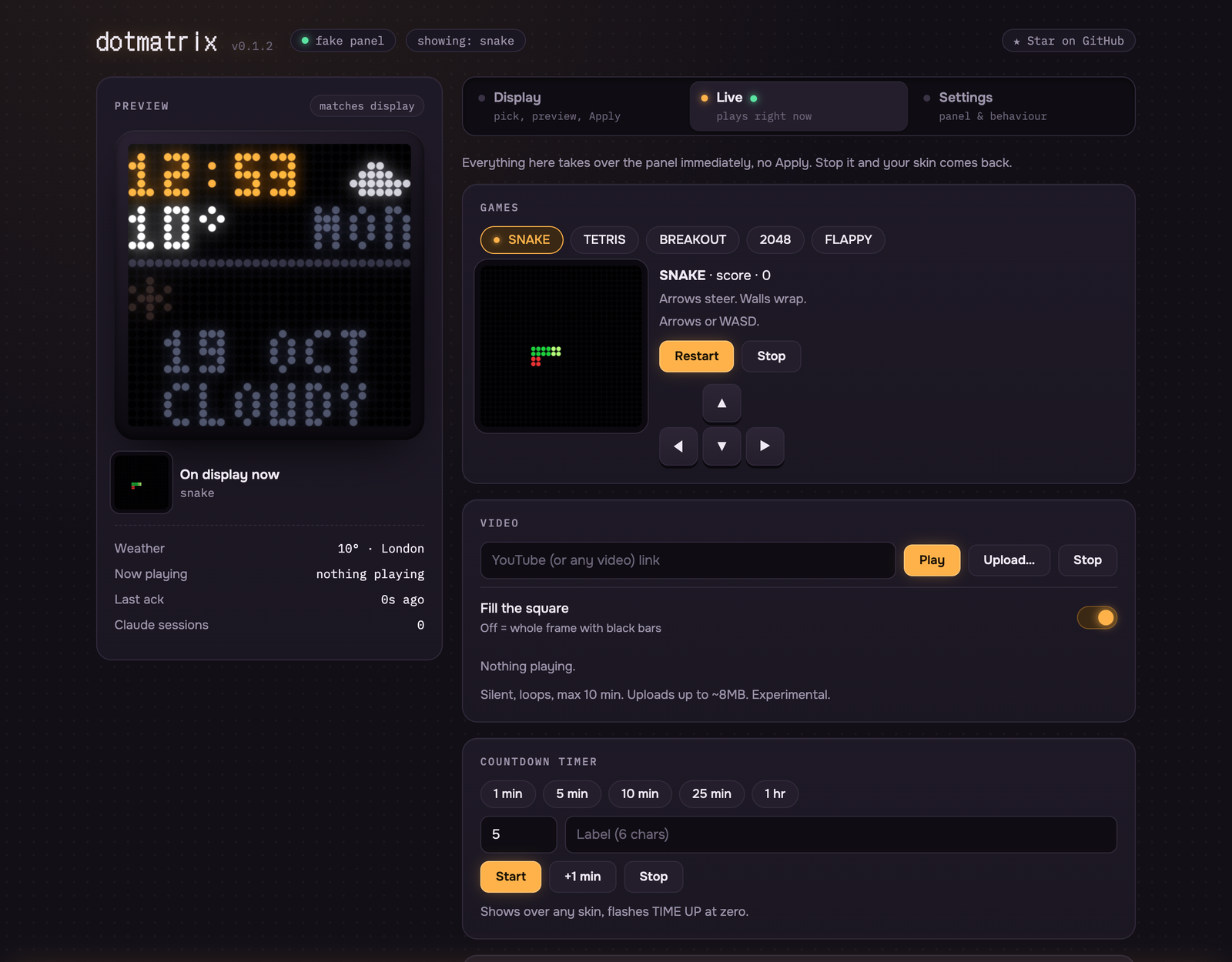Stop the snake game

[772, 356]
